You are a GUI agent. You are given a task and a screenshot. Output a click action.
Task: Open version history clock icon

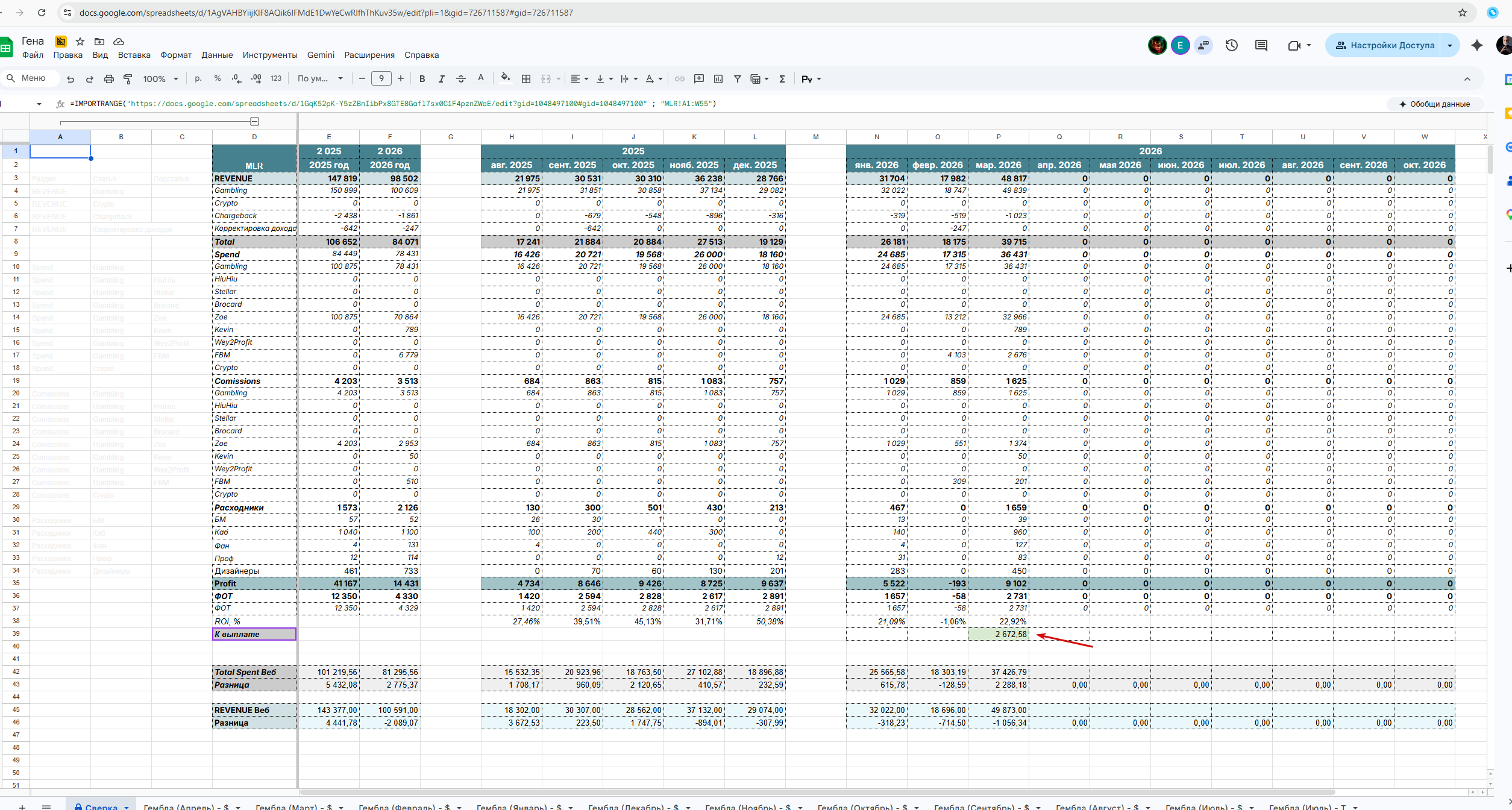click(1231, 45)
